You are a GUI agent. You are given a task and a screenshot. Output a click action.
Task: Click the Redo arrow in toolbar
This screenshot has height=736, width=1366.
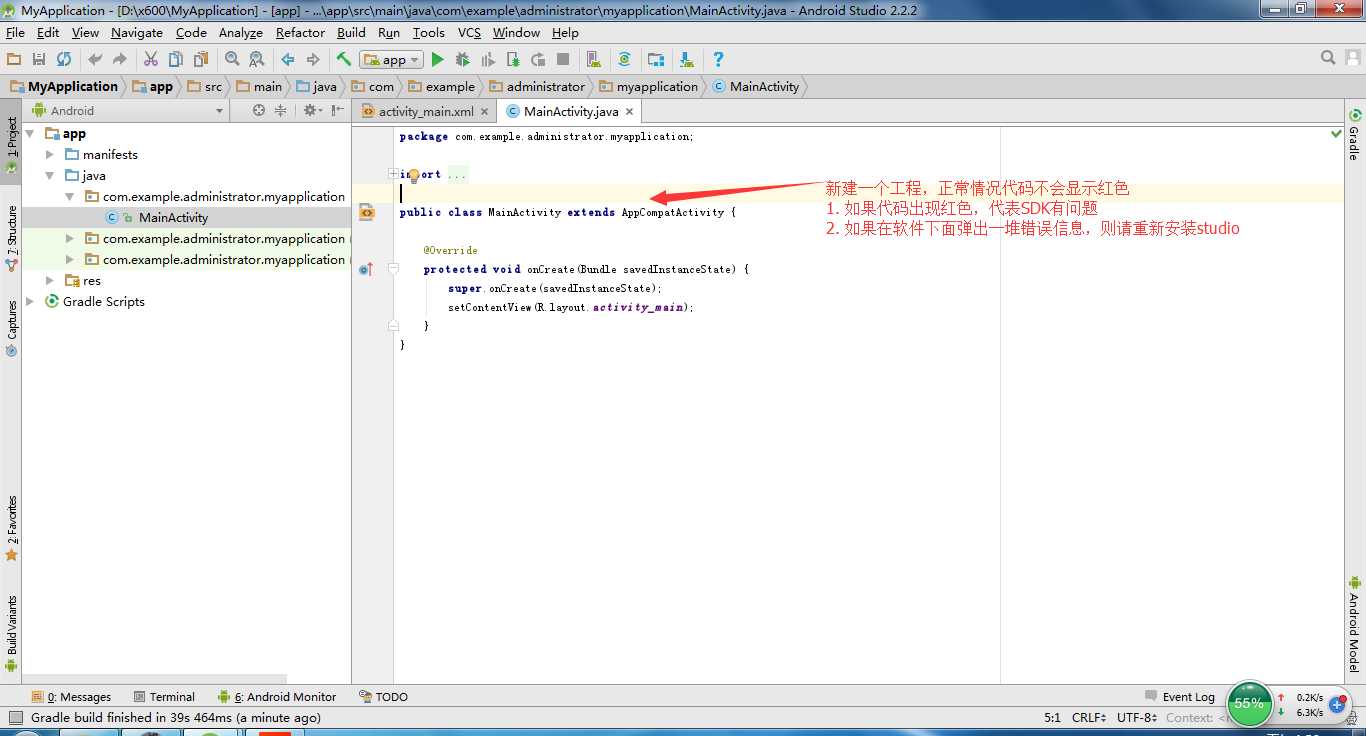[x=120, y=60]
